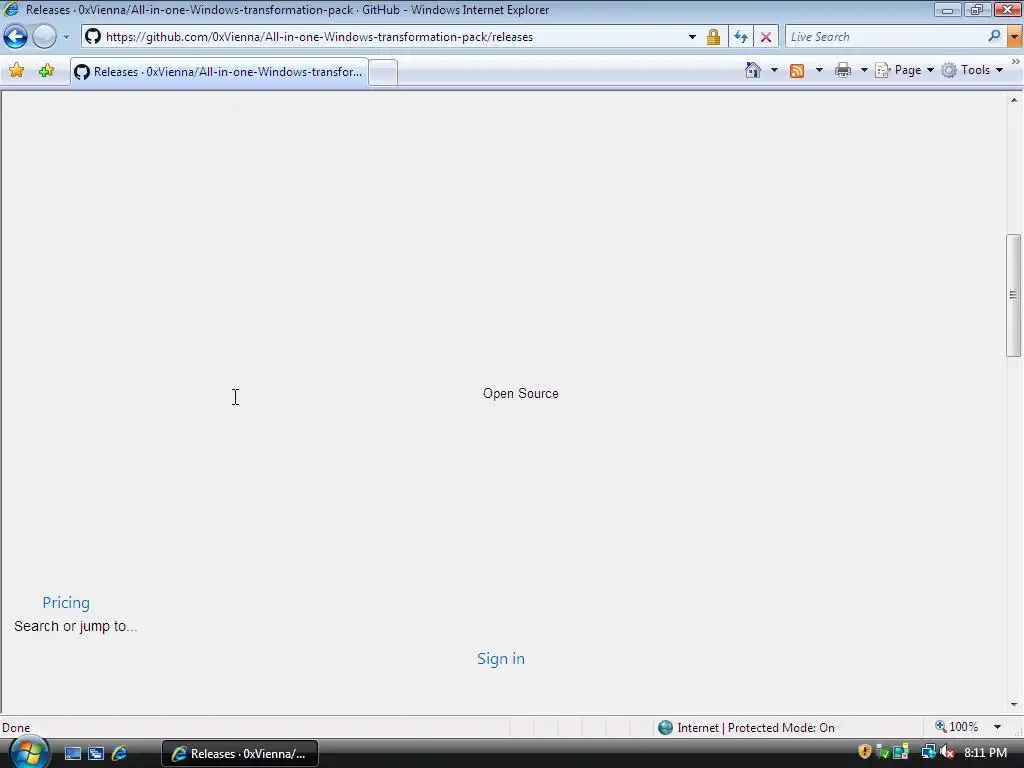
Task: Open the Page menu
Action: coord(904,70)
